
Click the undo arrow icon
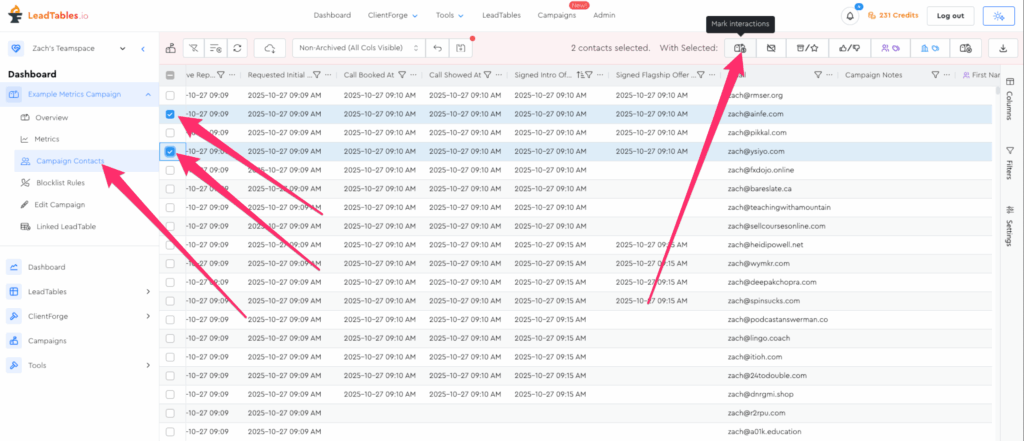(x=436, y=47)
